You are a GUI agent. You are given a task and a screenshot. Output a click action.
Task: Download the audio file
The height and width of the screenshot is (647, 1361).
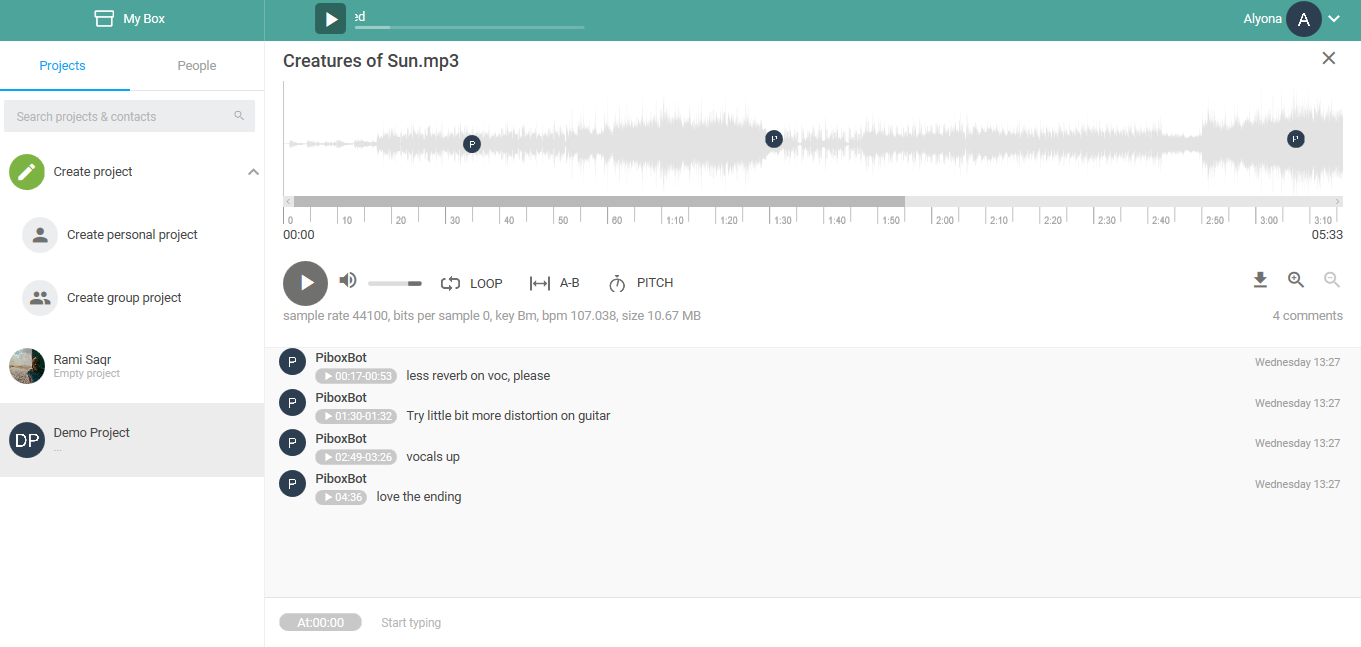point(1260,280)
